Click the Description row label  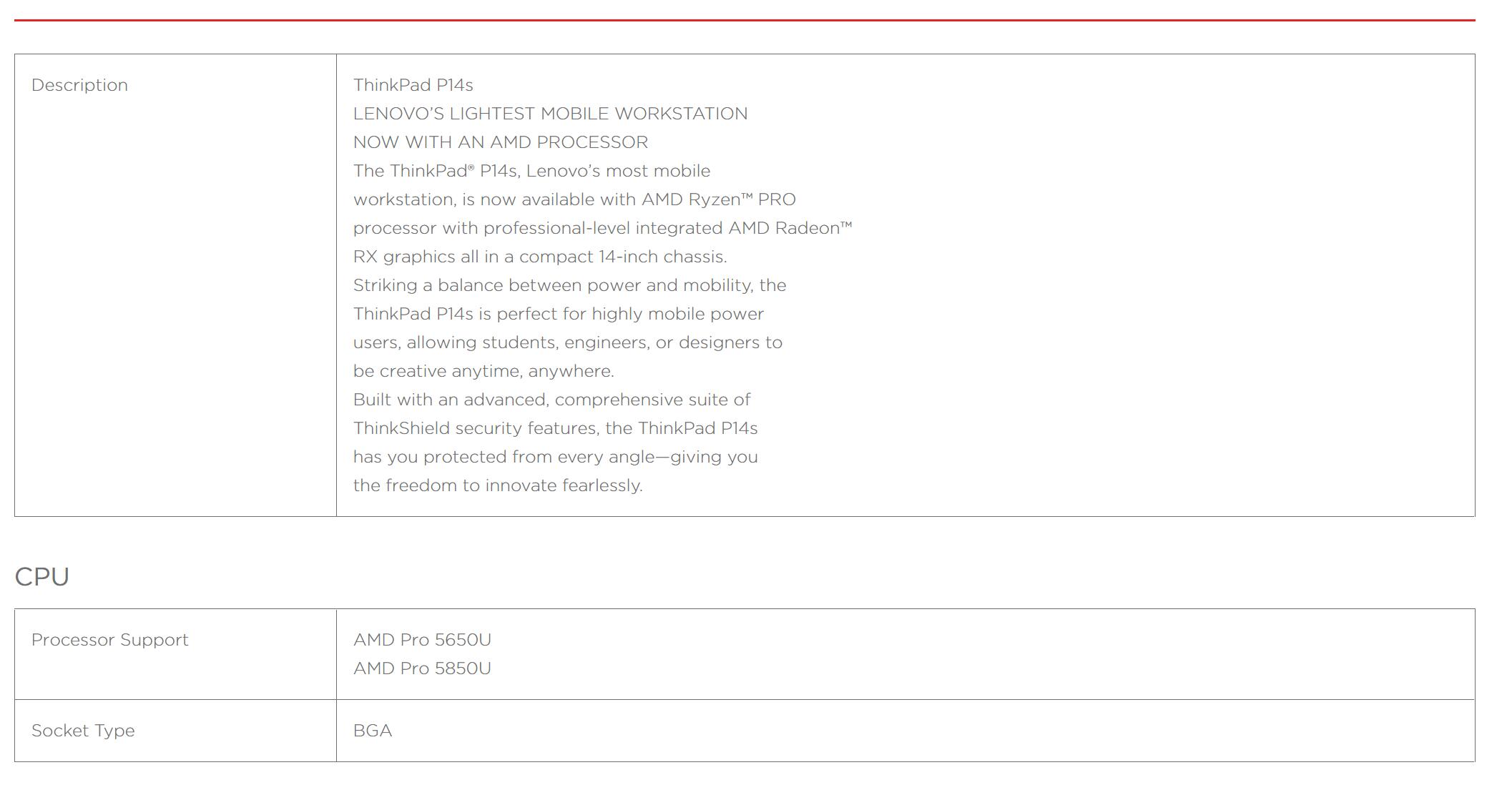[79, 85]
